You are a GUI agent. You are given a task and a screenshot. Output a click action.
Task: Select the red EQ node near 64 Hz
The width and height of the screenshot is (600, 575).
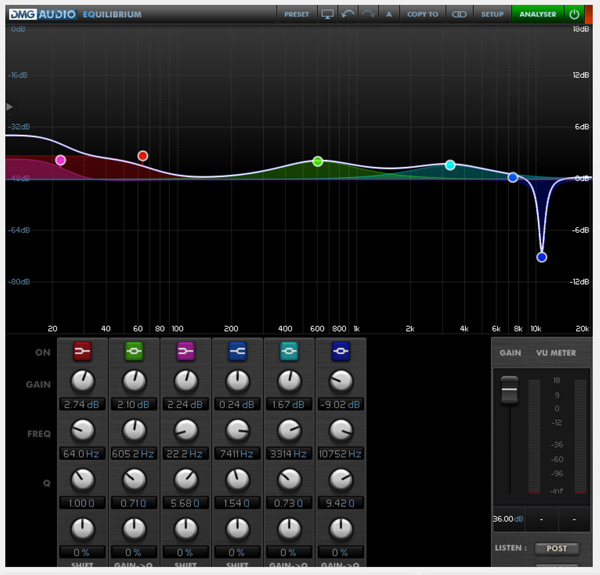coord(143,156)
